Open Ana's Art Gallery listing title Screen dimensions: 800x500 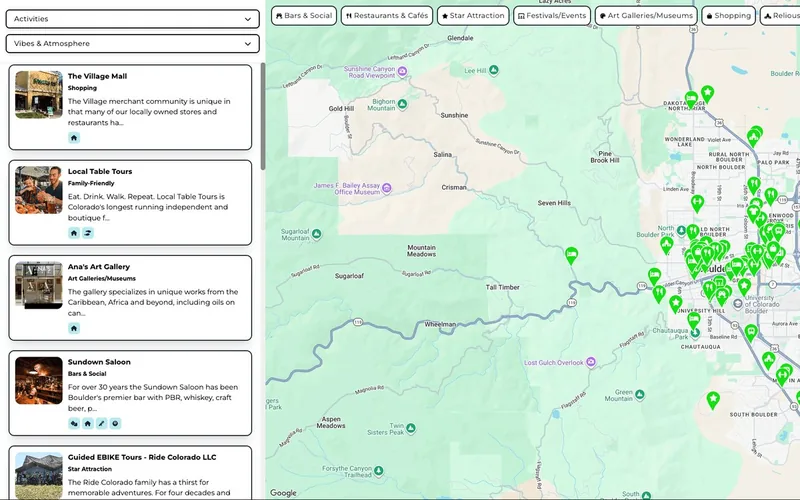pos(99,267)
